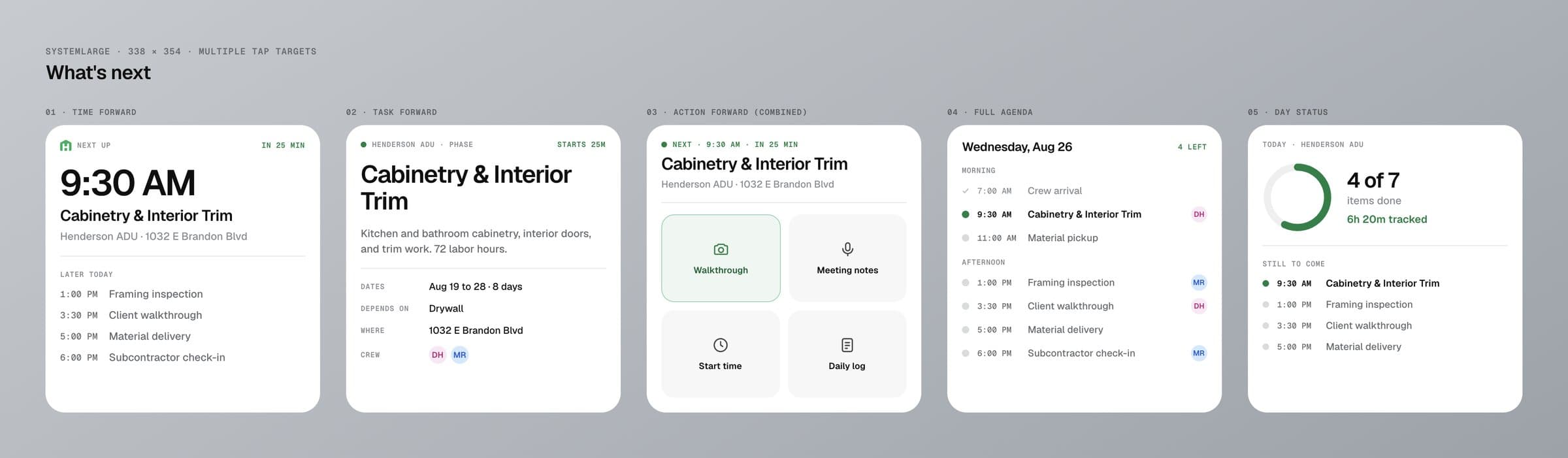
Task: Click DH avatar in the Crew row
Action: point(437,355)
